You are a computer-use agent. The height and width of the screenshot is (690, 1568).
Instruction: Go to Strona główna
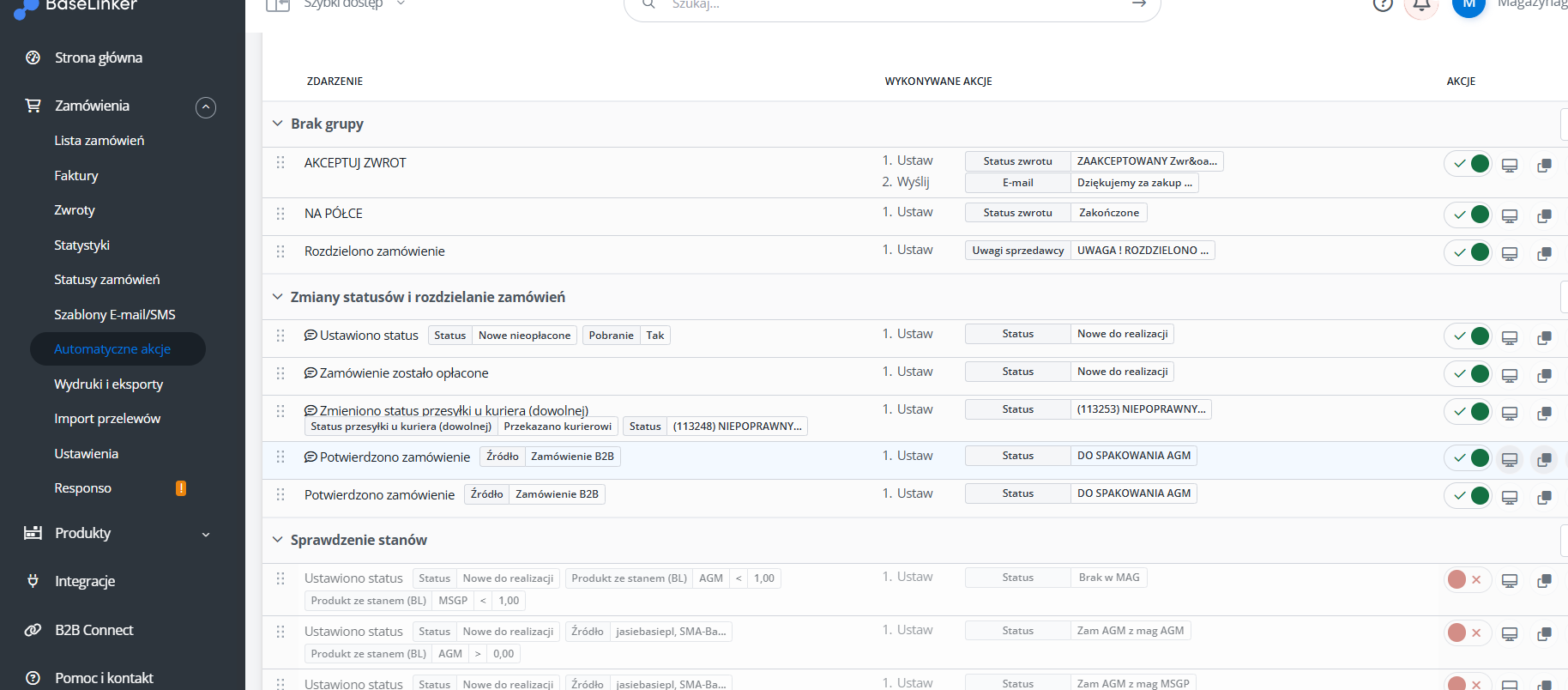pos(99,57)
